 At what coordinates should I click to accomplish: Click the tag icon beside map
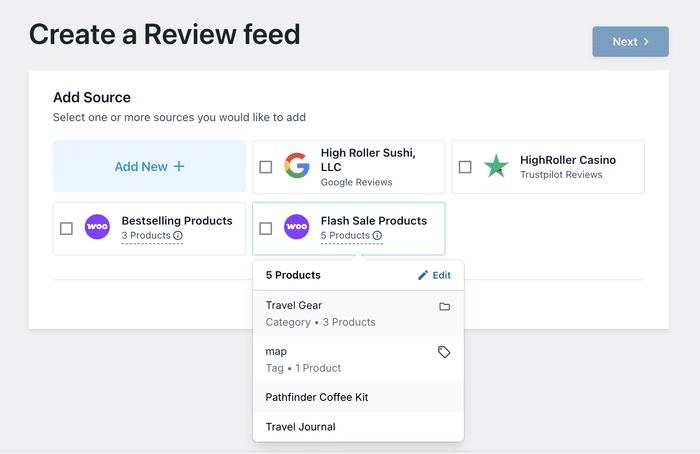pyautogui.click(x=445, y=352)
